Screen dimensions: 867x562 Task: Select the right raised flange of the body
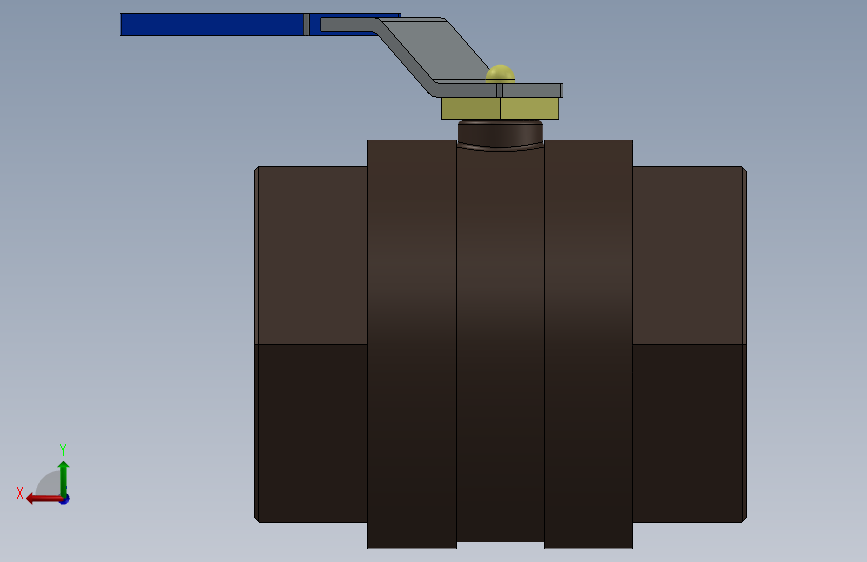tap(588, 344)
